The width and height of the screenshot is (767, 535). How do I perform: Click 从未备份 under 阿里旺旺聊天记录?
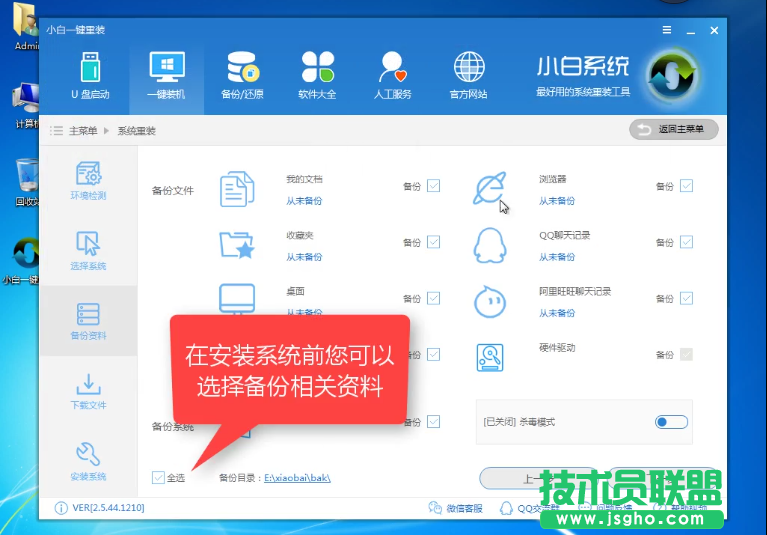(557, 313)
